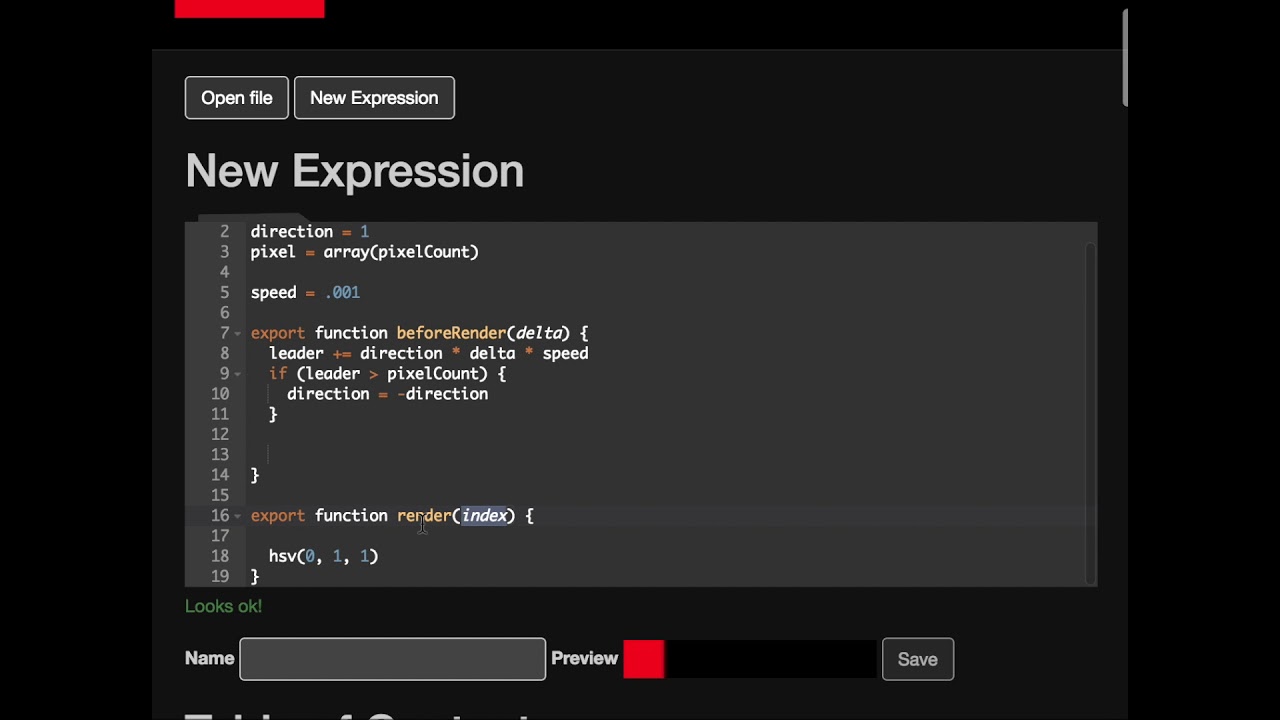Place the cursor on the speed = .001 line
1280x720 pixels.
click(305, 293)
